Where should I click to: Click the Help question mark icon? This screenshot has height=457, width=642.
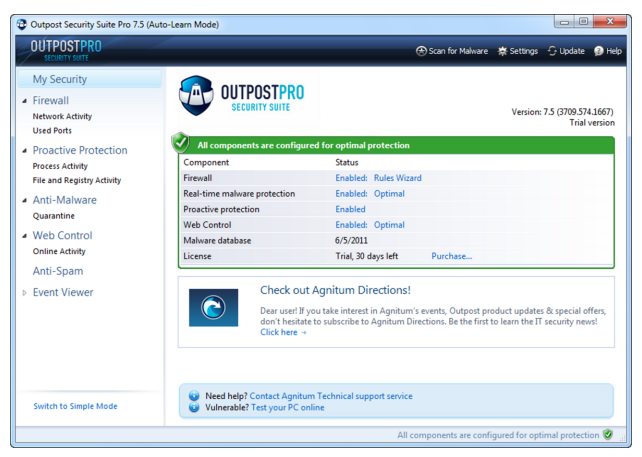click(599, 51)
